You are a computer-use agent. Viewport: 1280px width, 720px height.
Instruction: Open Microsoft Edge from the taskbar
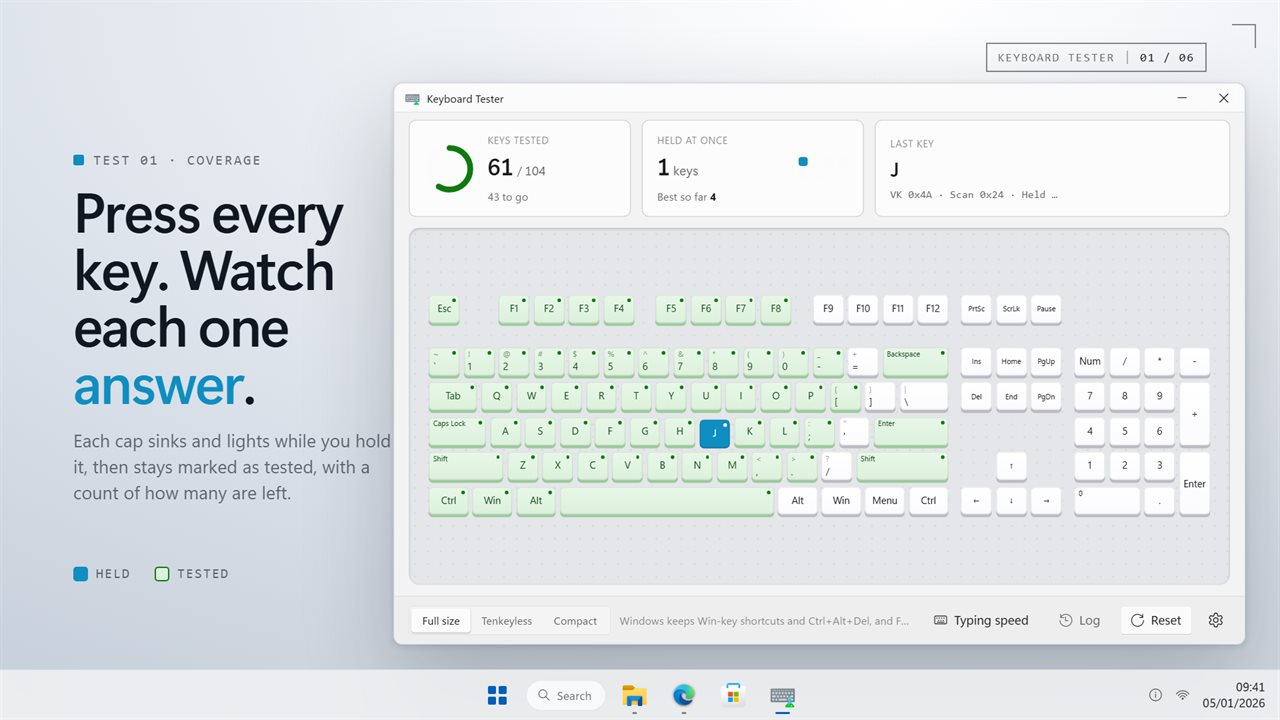pyautogui.click(x=683, y=695)
